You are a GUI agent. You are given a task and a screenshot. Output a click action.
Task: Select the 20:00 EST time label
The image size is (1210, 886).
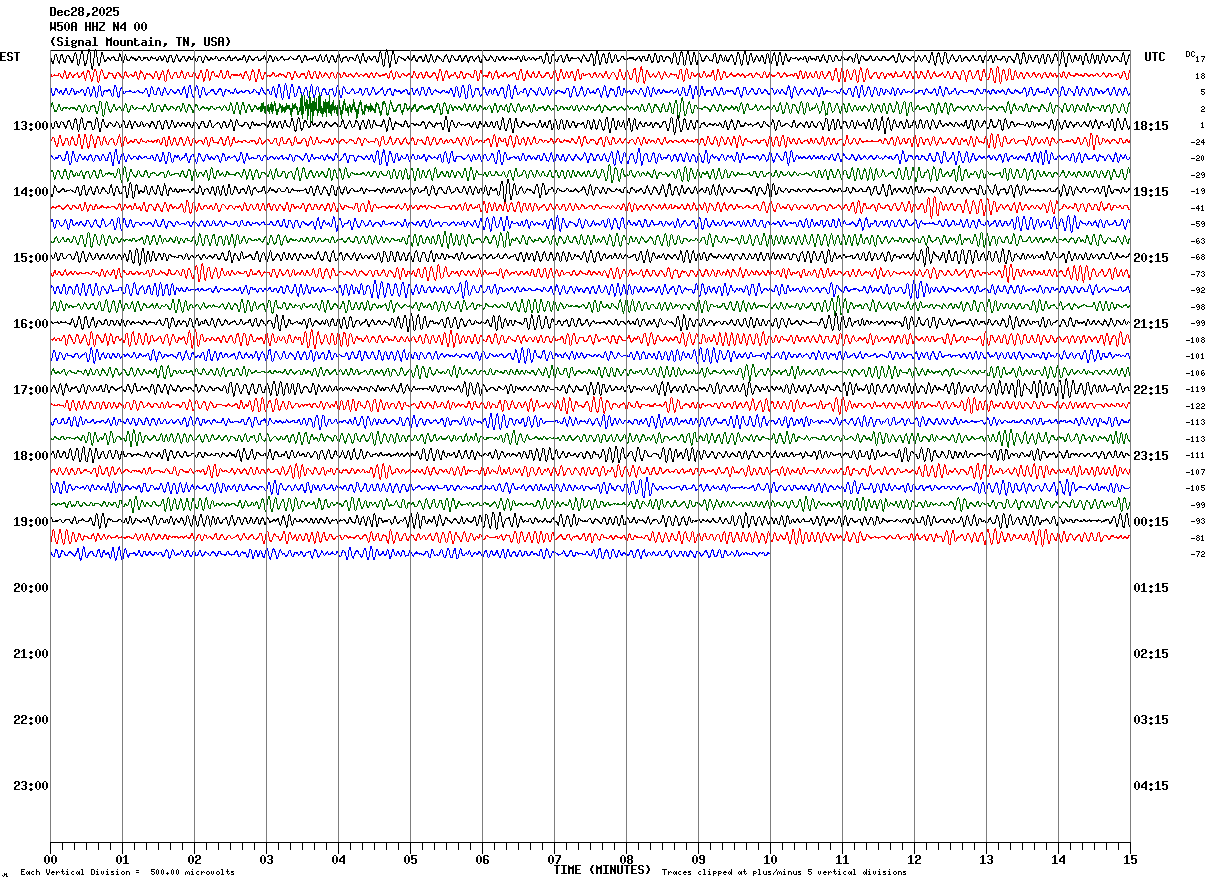tap(31, 588)
